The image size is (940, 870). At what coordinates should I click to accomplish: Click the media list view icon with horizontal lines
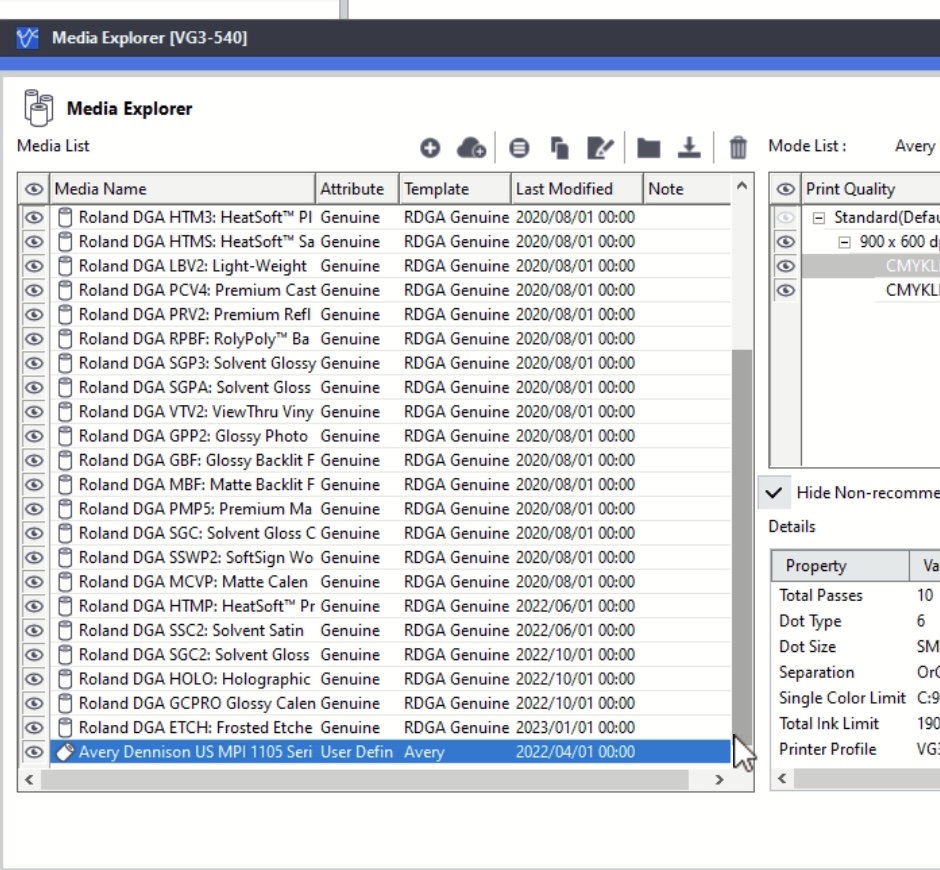pos(519,147)
